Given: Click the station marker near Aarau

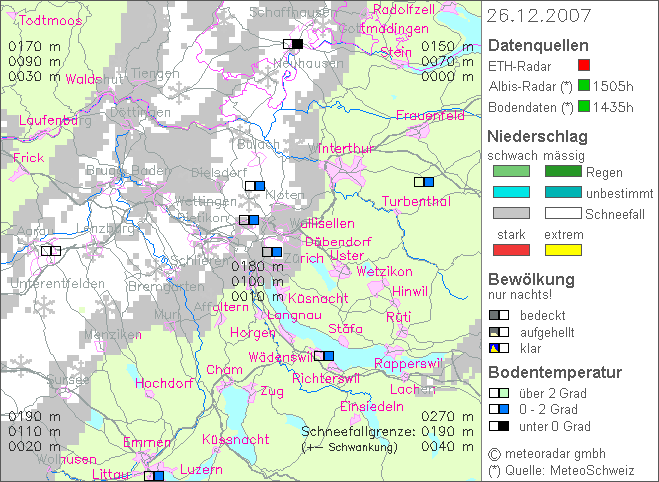Looking at the screenshot, I should pos(51,251).
